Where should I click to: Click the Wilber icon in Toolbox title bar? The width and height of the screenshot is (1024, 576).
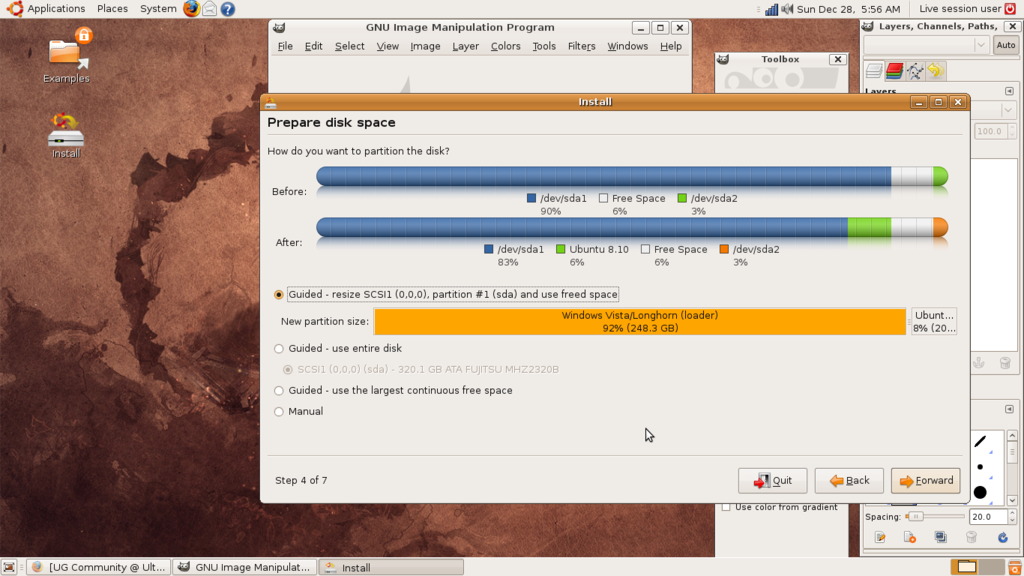tap(723, 59)
